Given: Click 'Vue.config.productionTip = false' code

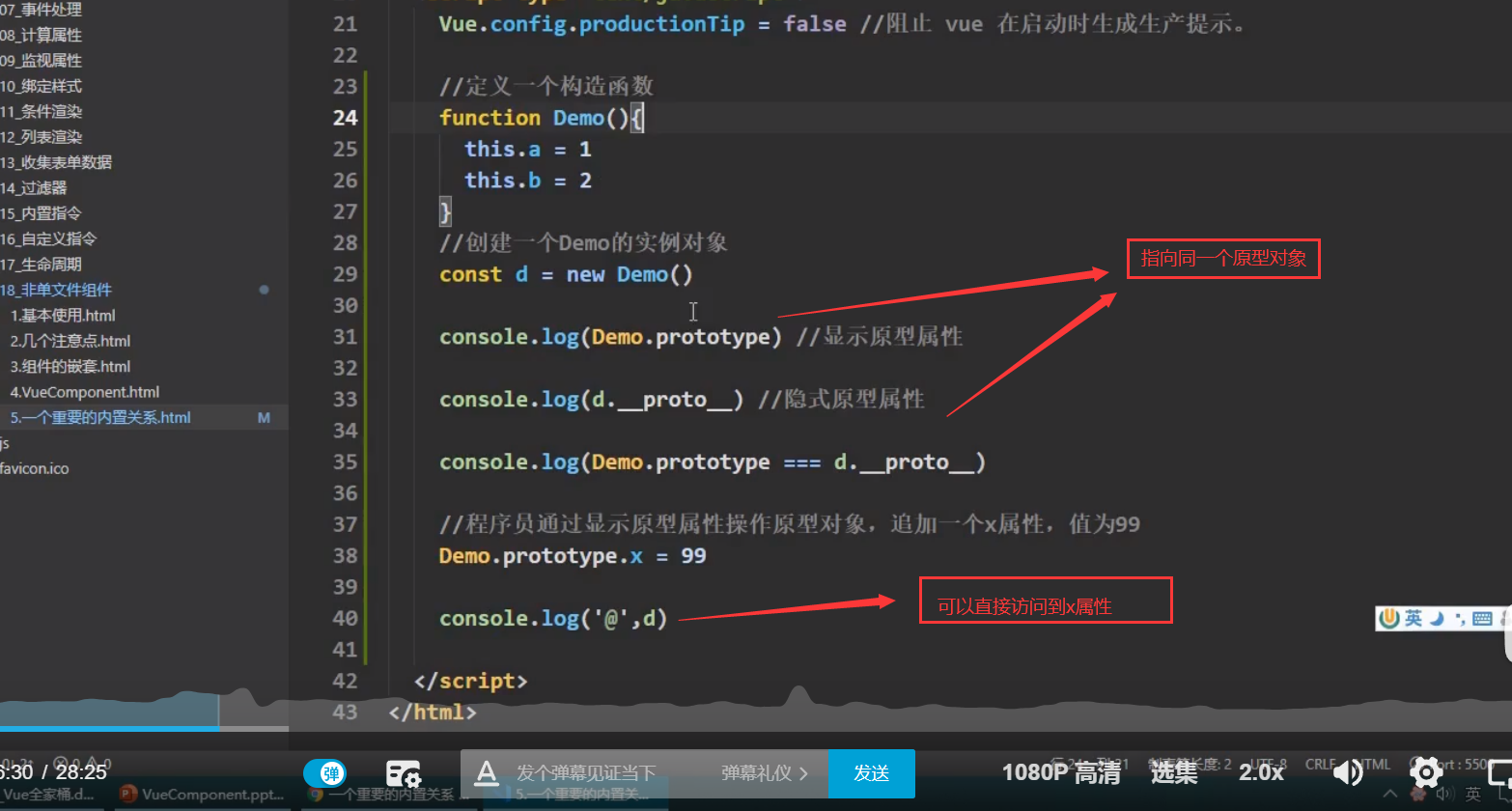Looking at the screenshot, I should point(643,24).
